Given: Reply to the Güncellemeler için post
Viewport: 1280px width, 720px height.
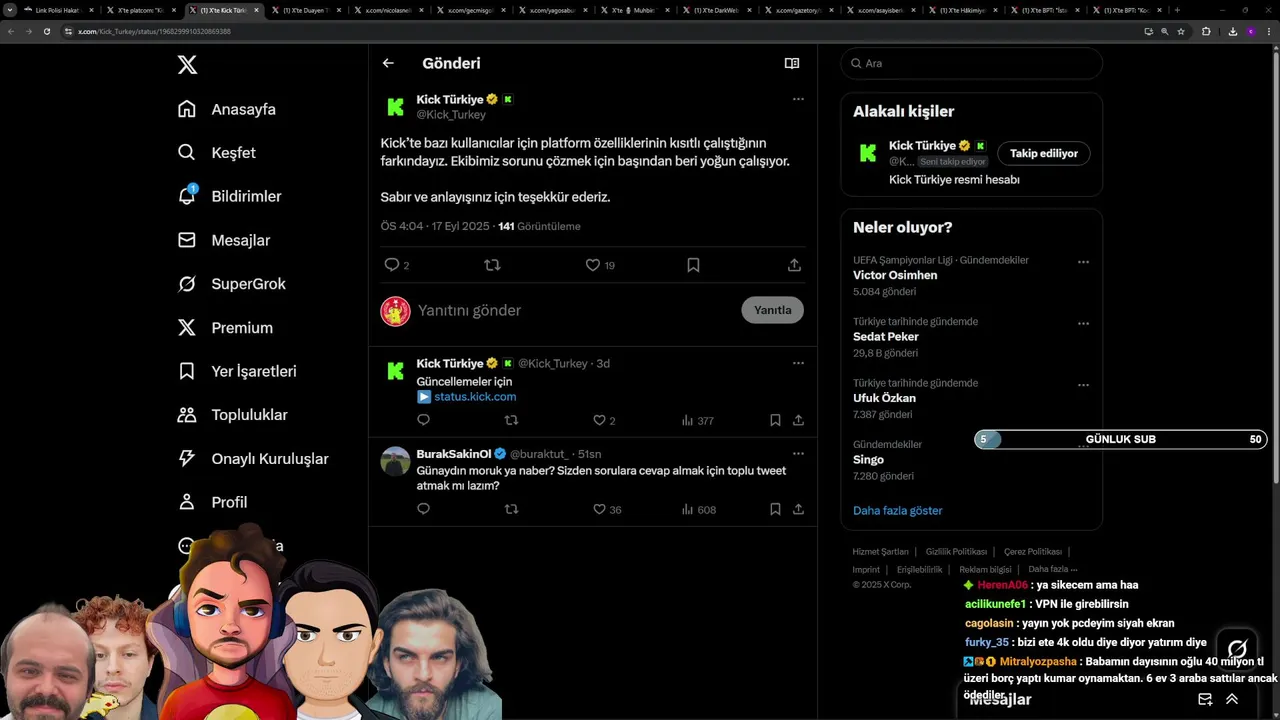Looking at the screenshot, I should (x=423, y=421).
